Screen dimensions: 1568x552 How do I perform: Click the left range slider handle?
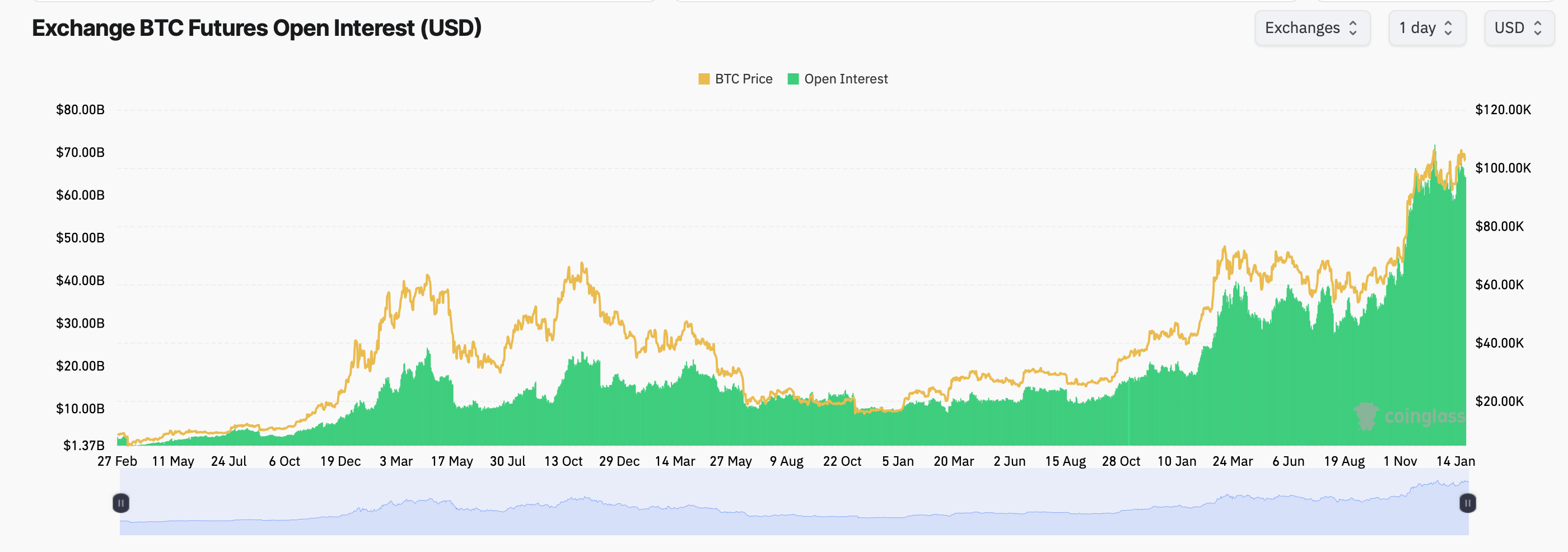[x=120, y=503]
